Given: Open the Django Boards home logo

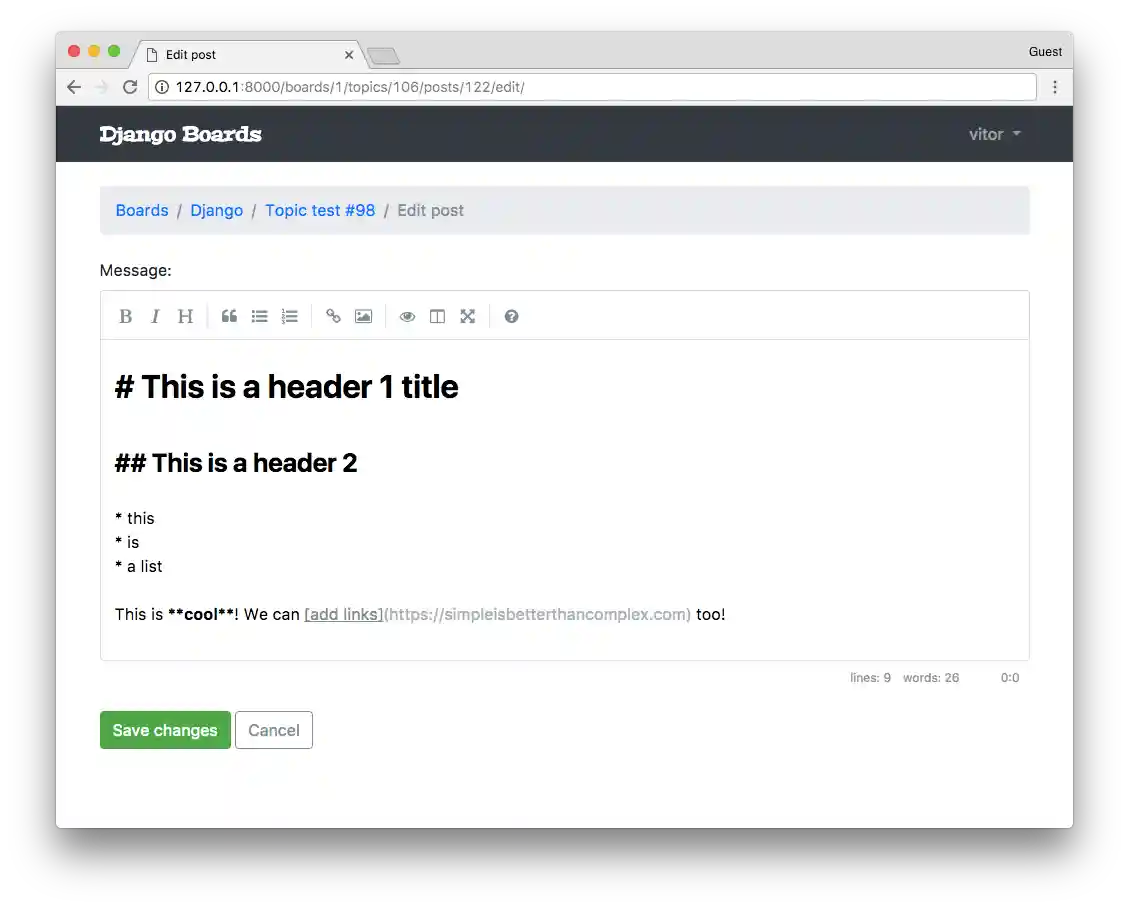Looking at the screenshot, I should pyautogui.click(x=180, y=134).
